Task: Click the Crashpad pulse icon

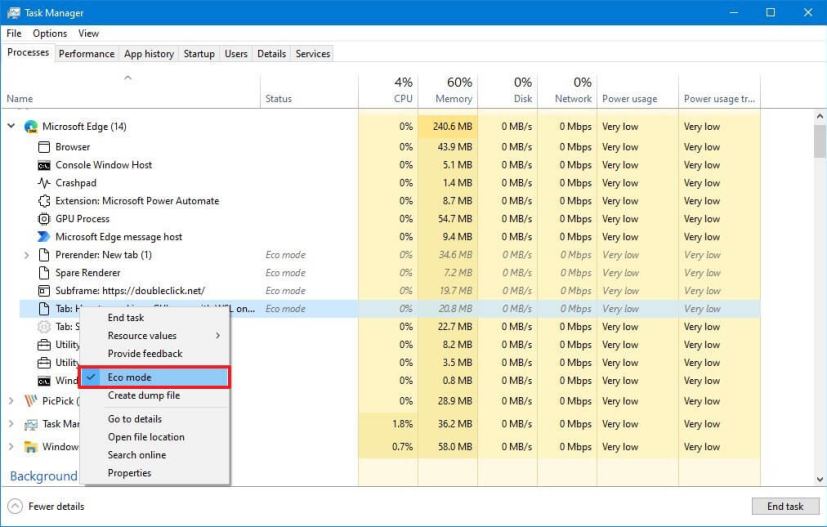Action: coord(44,183)
